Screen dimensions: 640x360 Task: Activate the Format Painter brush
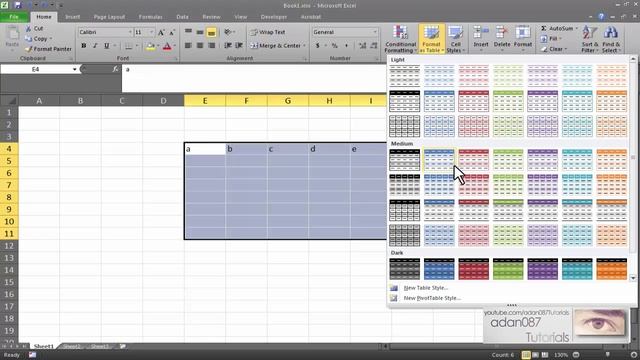(x=29, y=49)
